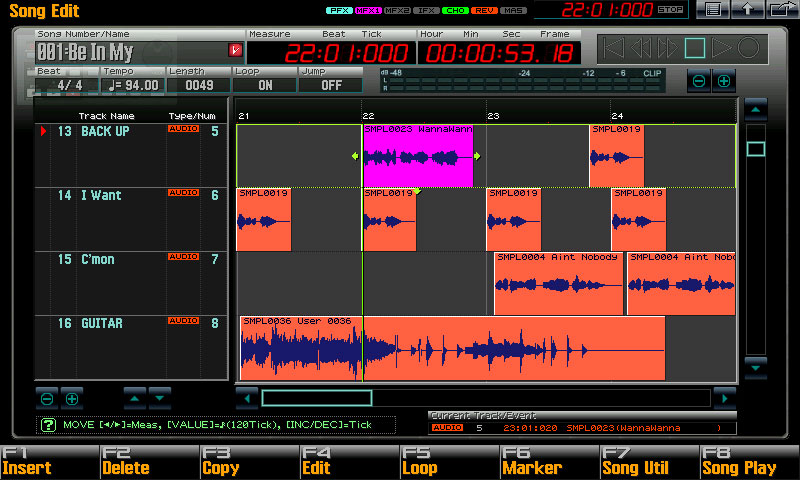
Task: Zoom in timeline with plus icon near meter
Action: coord(724,81)
